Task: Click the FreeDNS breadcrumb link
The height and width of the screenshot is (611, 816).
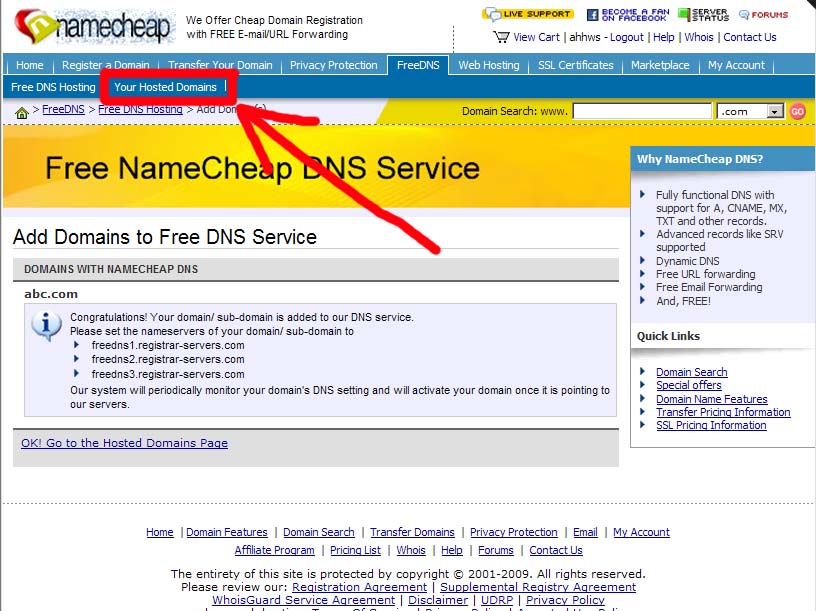Action: 63,109
